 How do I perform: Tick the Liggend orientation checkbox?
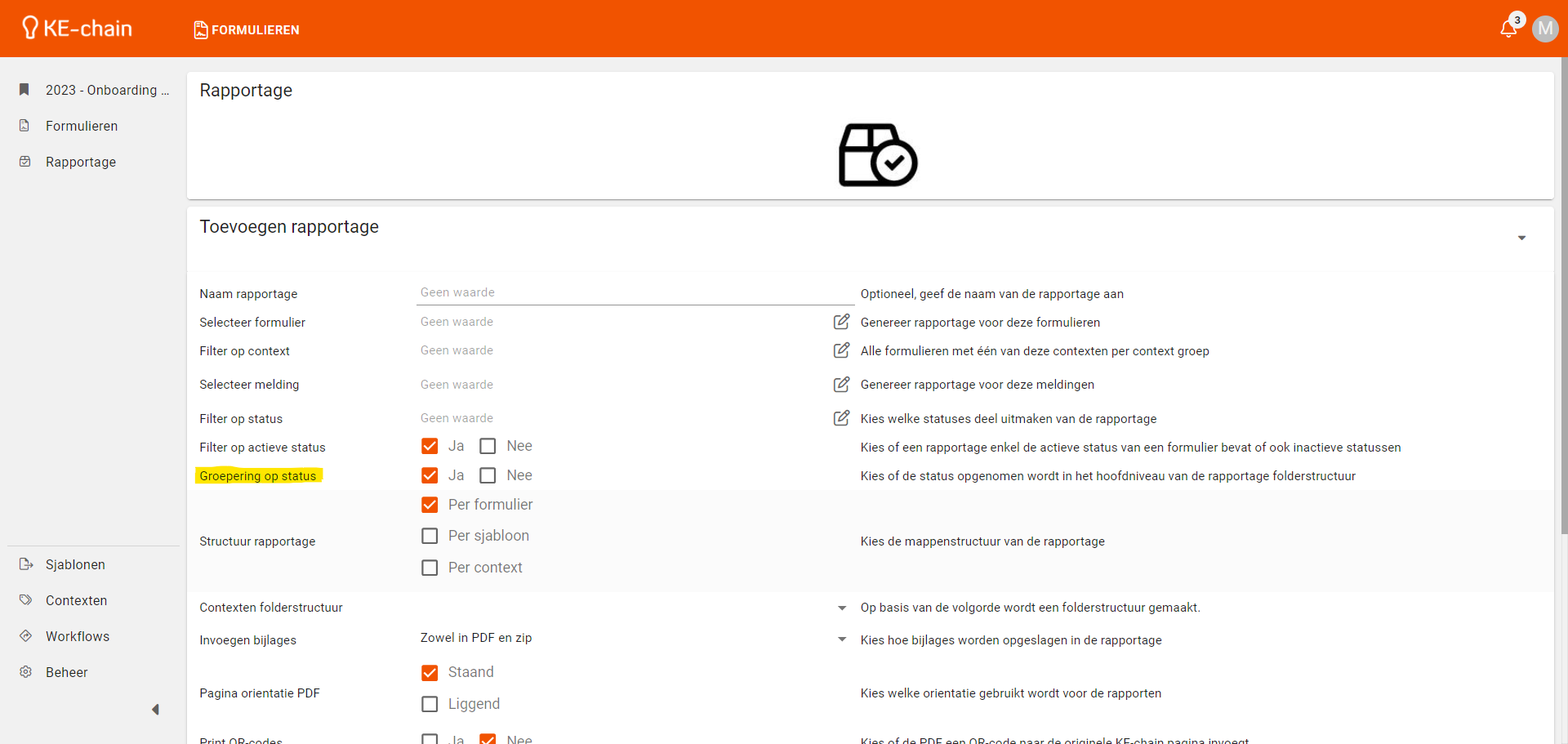[x=430, y=704]
